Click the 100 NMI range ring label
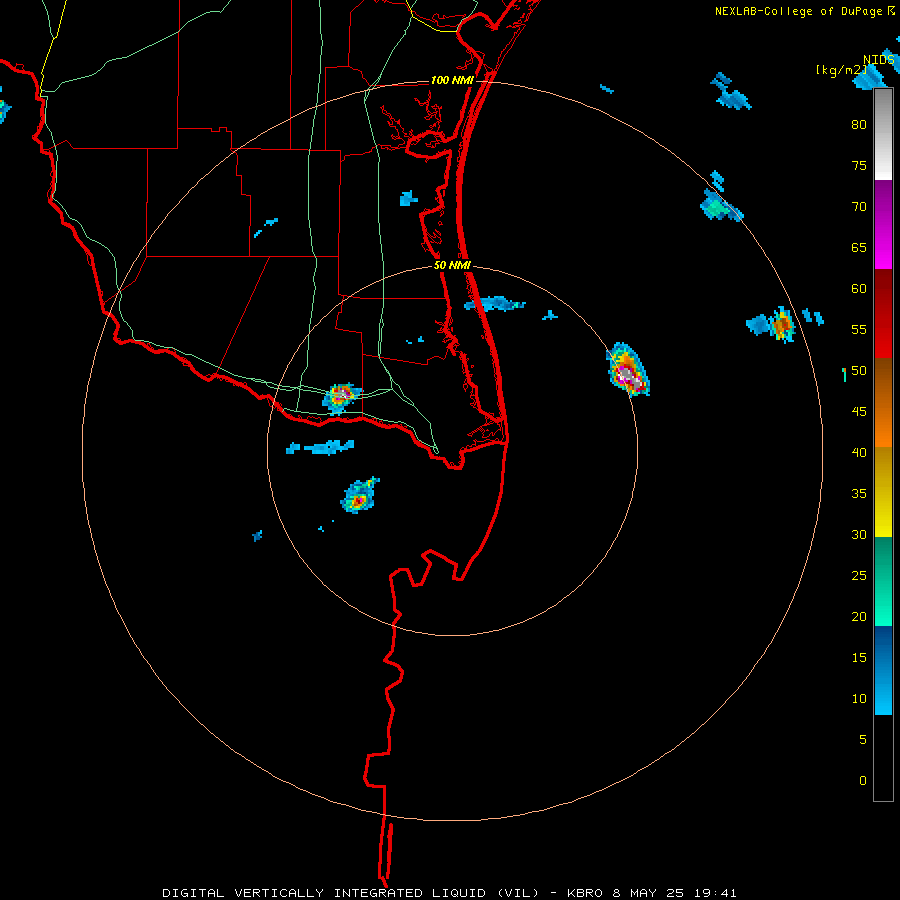Screen dimensions: 900x900 tap(452, 80)
